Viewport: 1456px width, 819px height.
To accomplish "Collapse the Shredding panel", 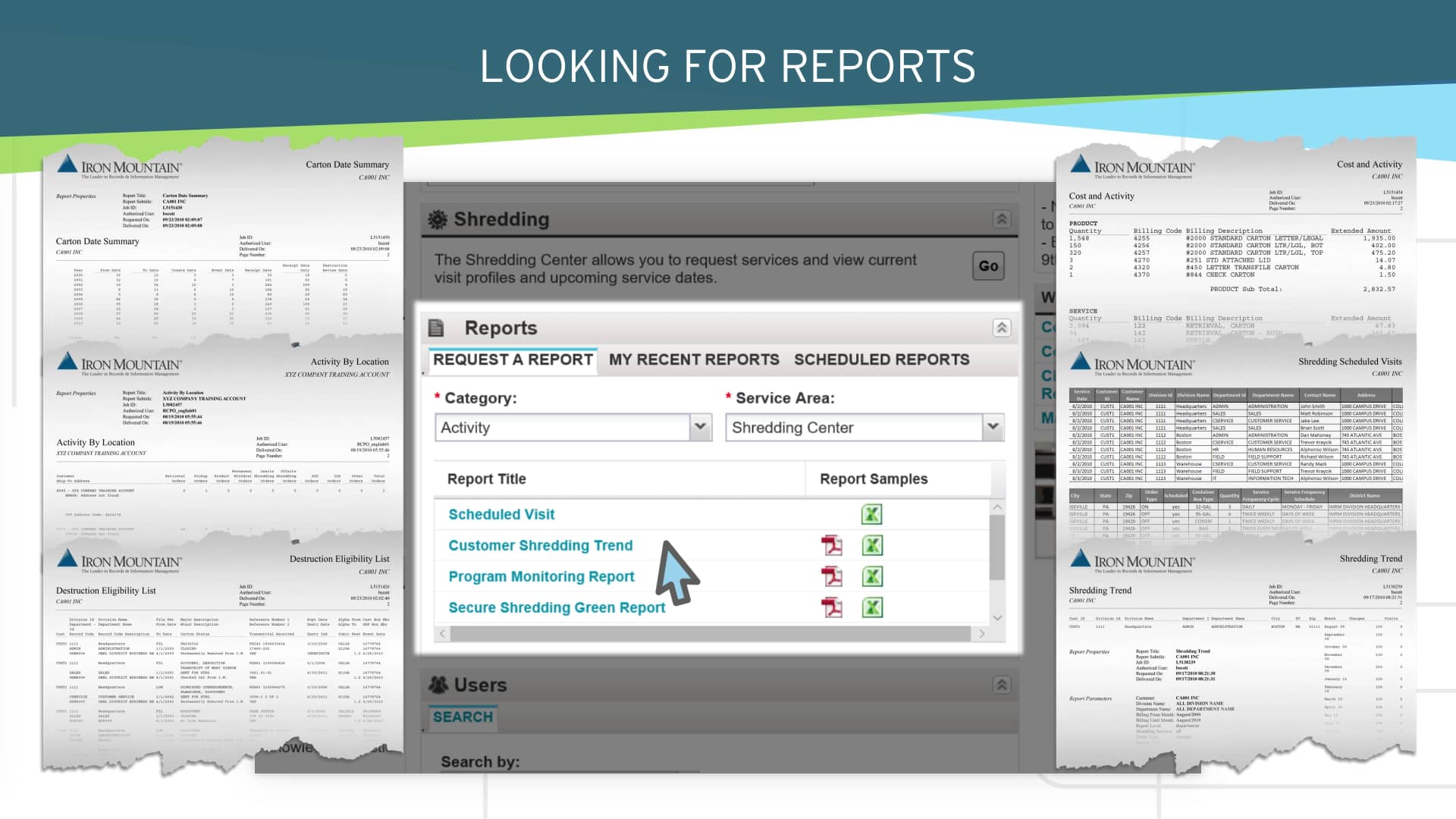I will pos(1001,219).
